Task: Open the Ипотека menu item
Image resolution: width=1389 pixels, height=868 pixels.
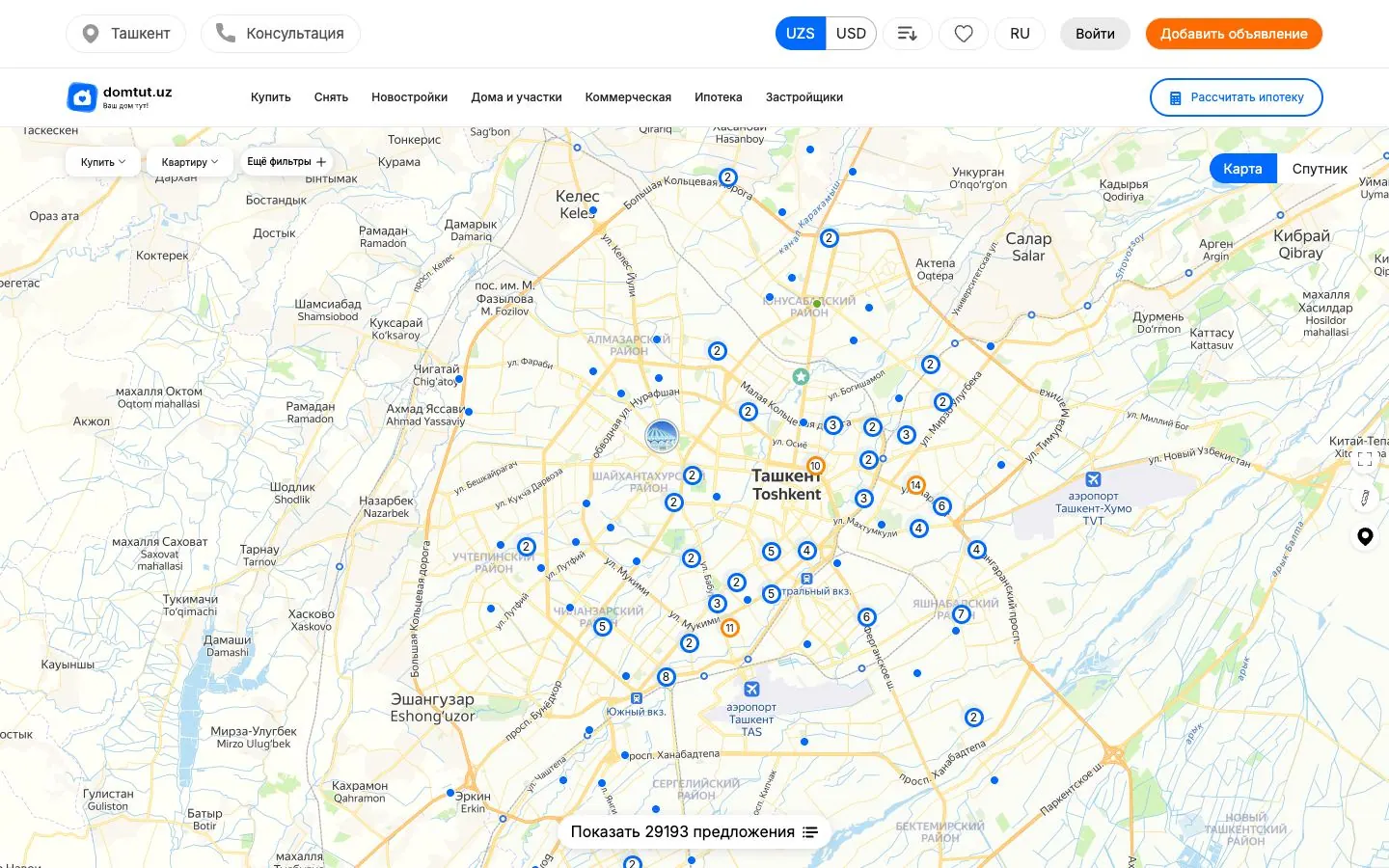Action: tap(719, 97)
